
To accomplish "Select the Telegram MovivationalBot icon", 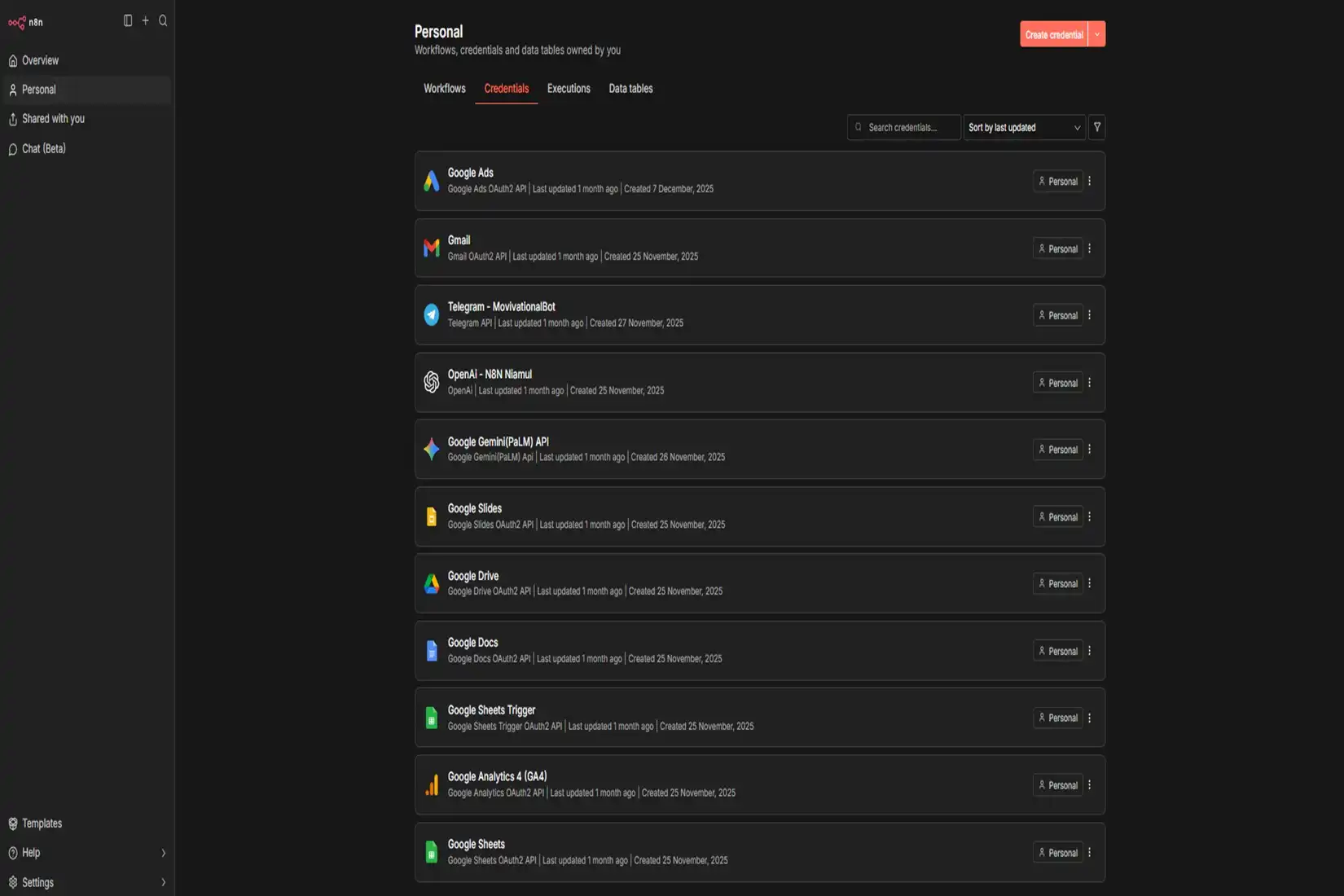I will (x=431, y=314).
